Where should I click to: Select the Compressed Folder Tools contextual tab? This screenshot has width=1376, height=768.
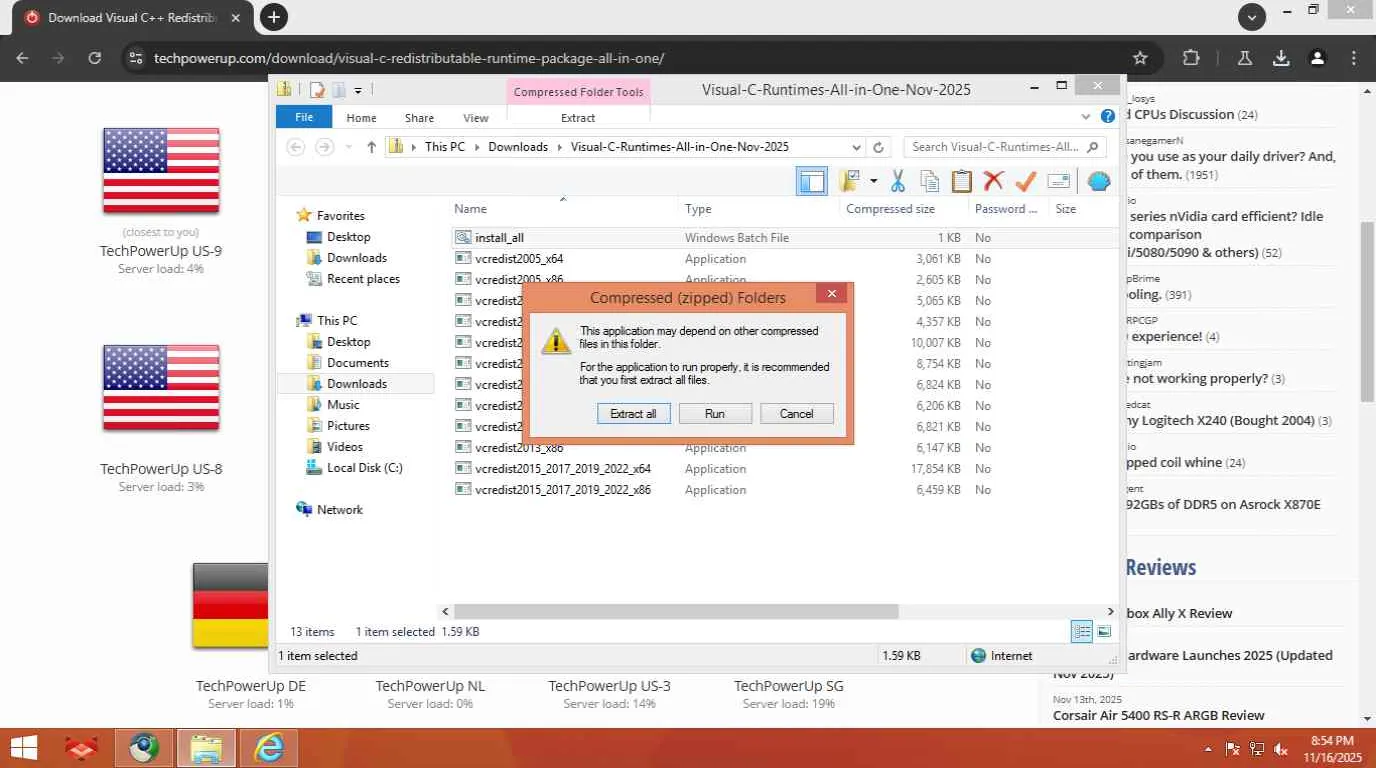click(578, 92)
